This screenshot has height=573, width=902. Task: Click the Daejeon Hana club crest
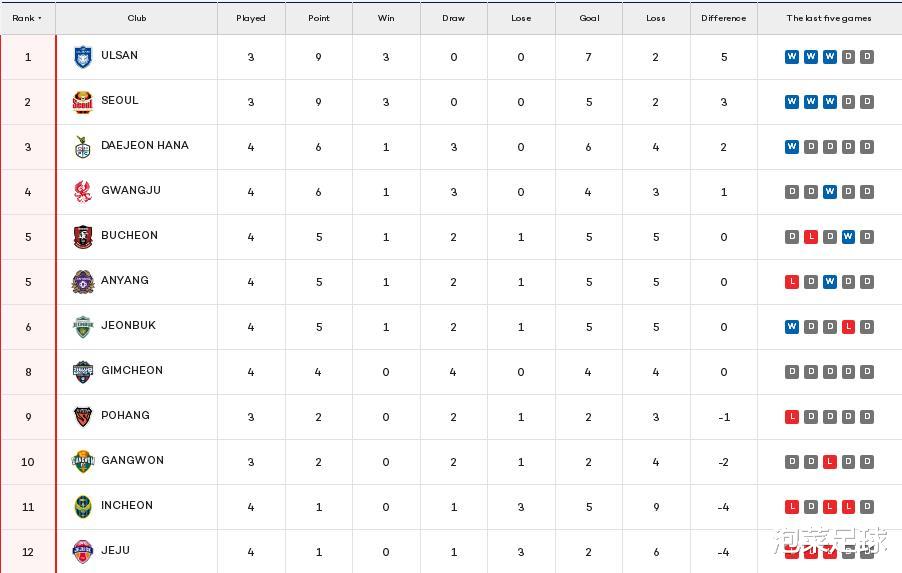[x=83, y=147]
